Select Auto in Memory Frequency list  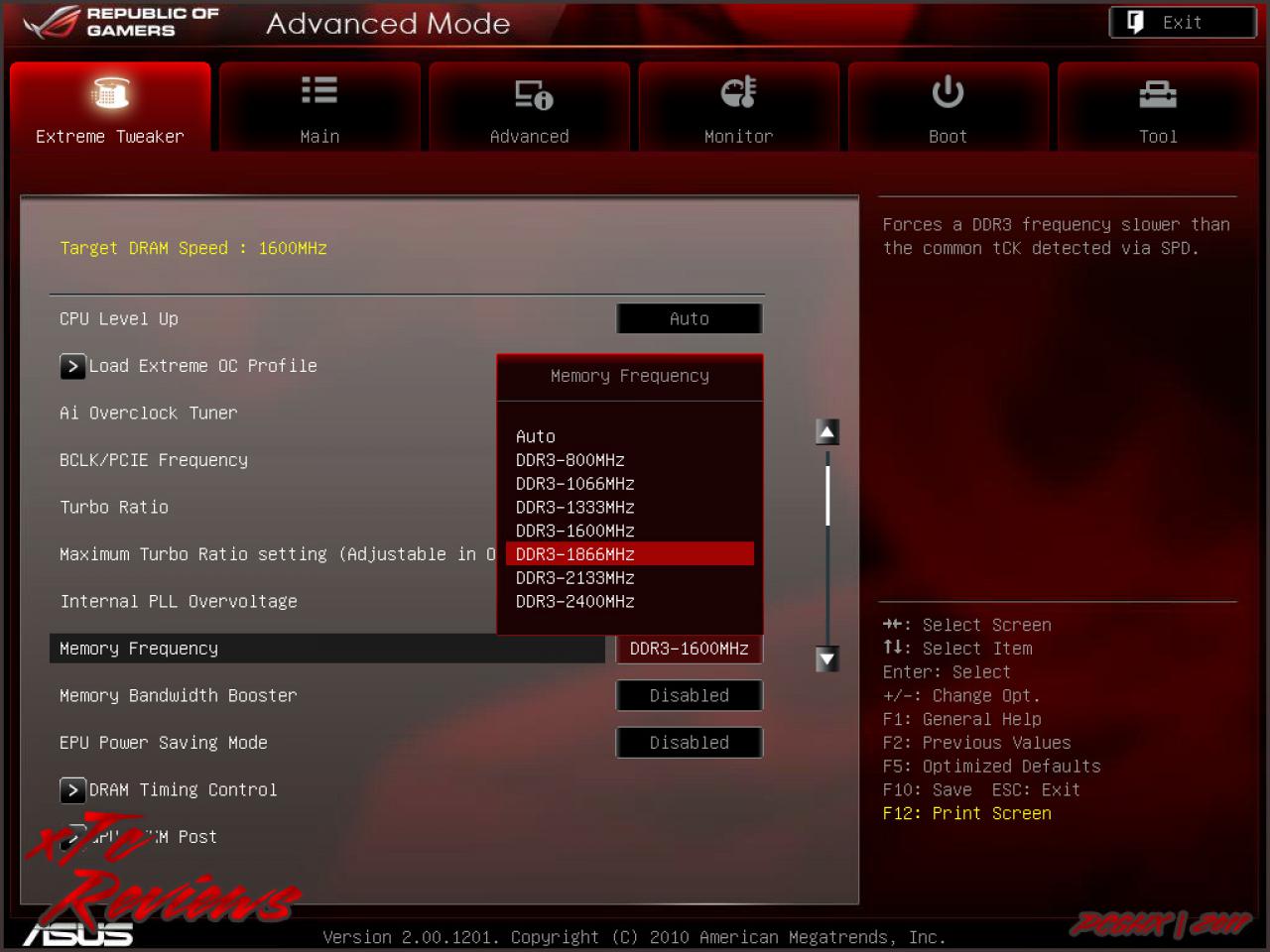(x=630, y=436)
